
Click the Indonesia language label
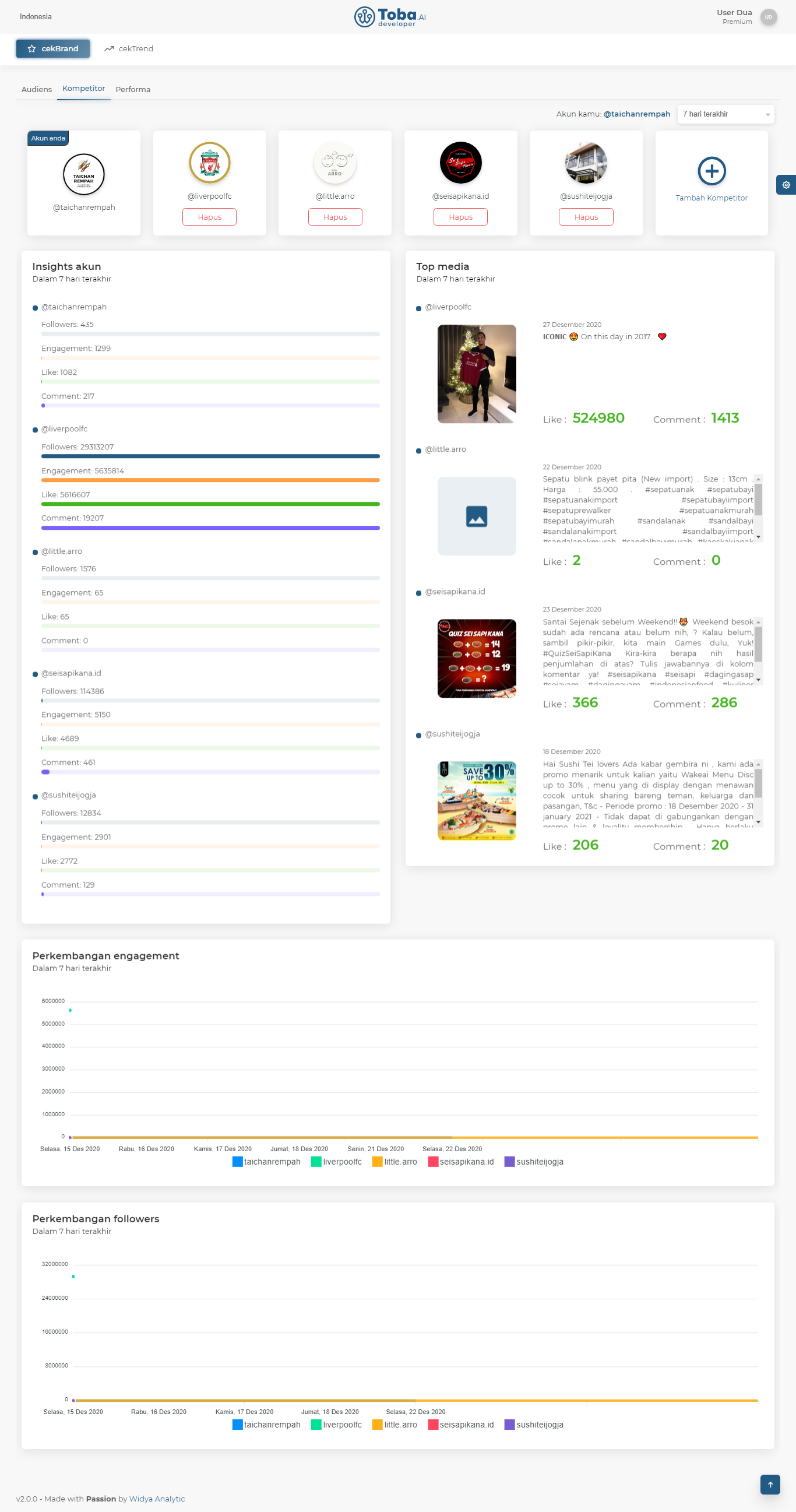pos(36,16)
